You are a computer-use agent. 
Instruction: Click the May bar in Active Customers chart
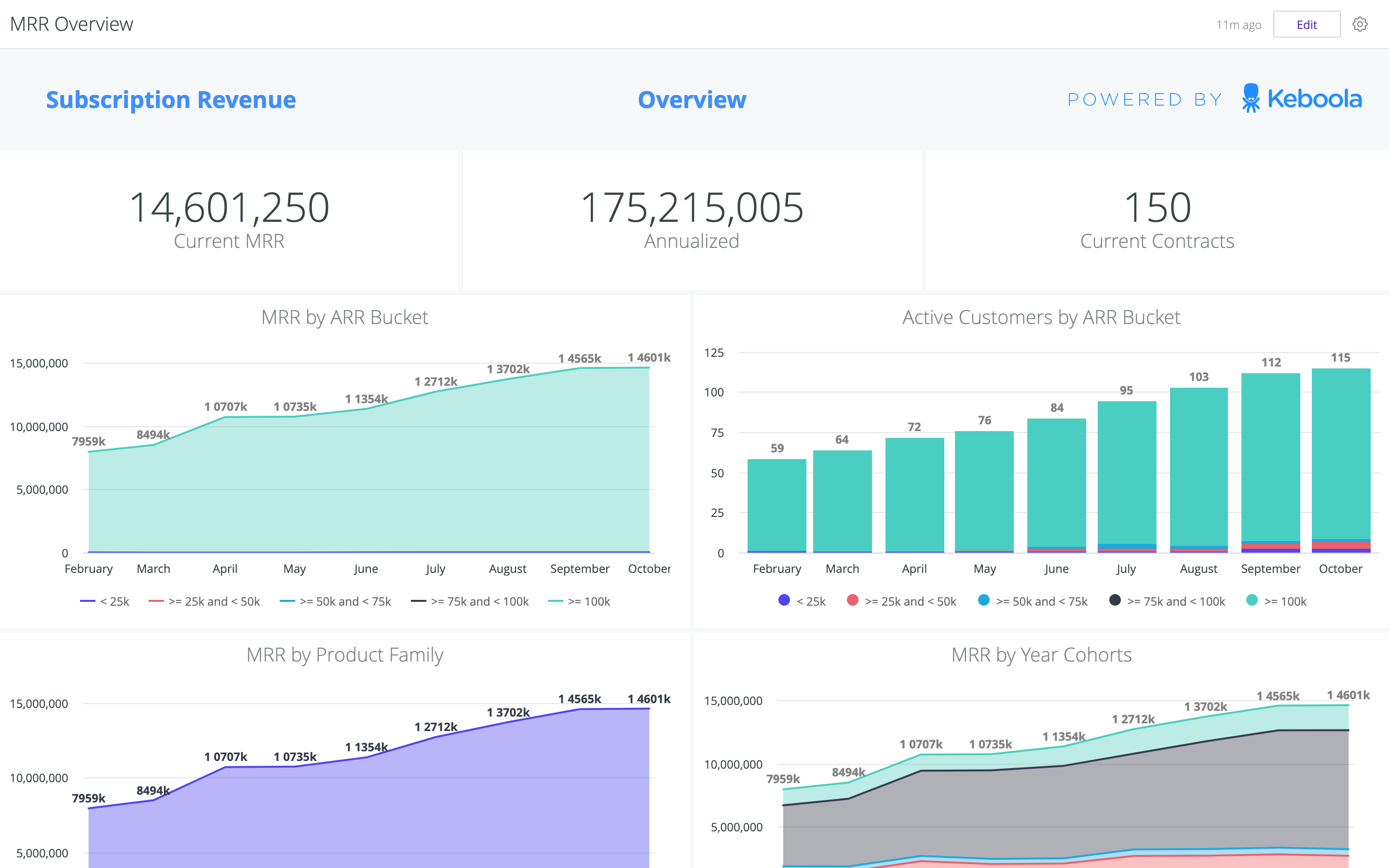pos(984,492)
